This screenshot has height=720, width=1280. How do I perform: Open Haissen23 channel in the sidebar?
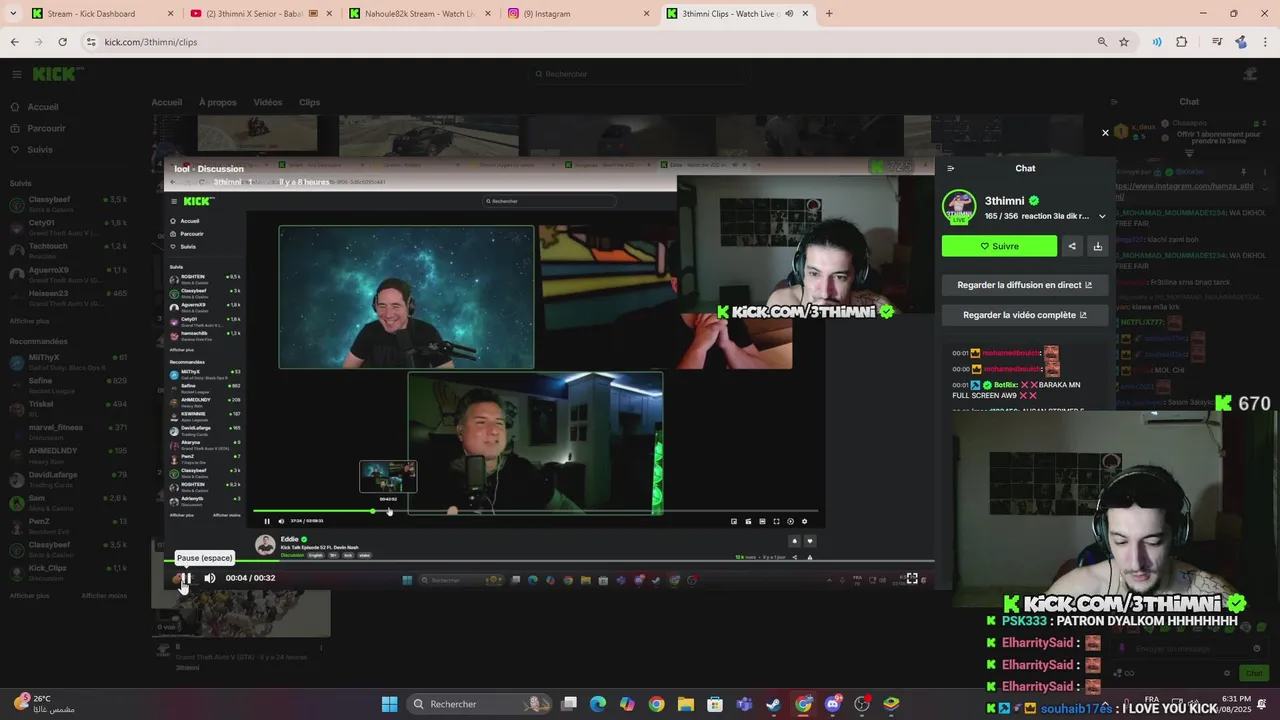[68, 297]
